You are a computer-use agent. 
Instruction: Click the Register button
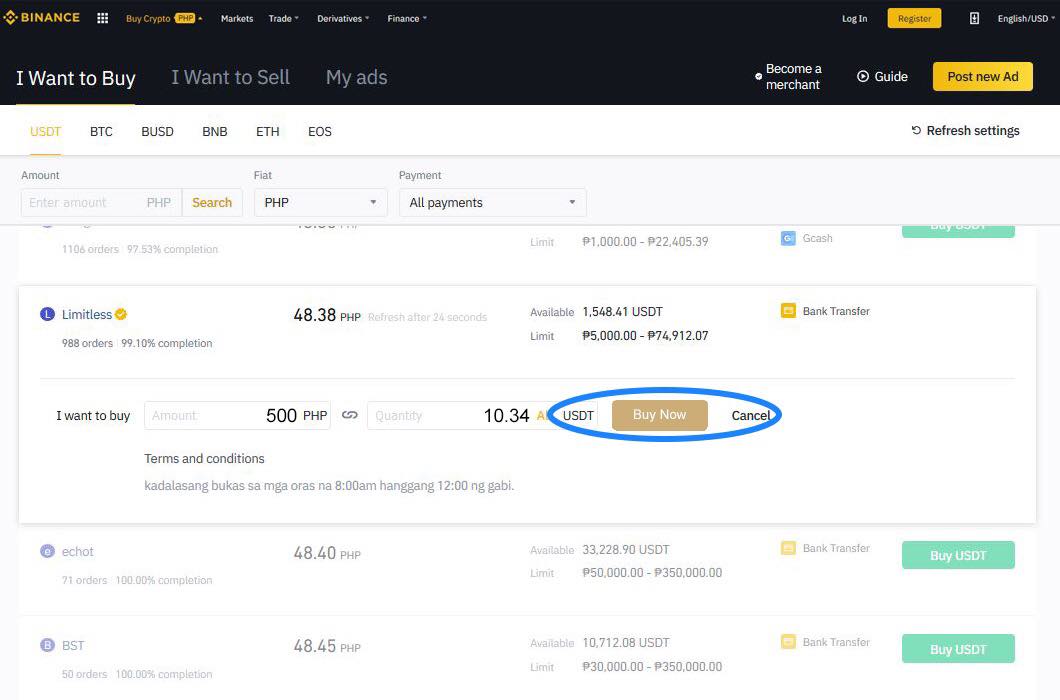(914, 18)
